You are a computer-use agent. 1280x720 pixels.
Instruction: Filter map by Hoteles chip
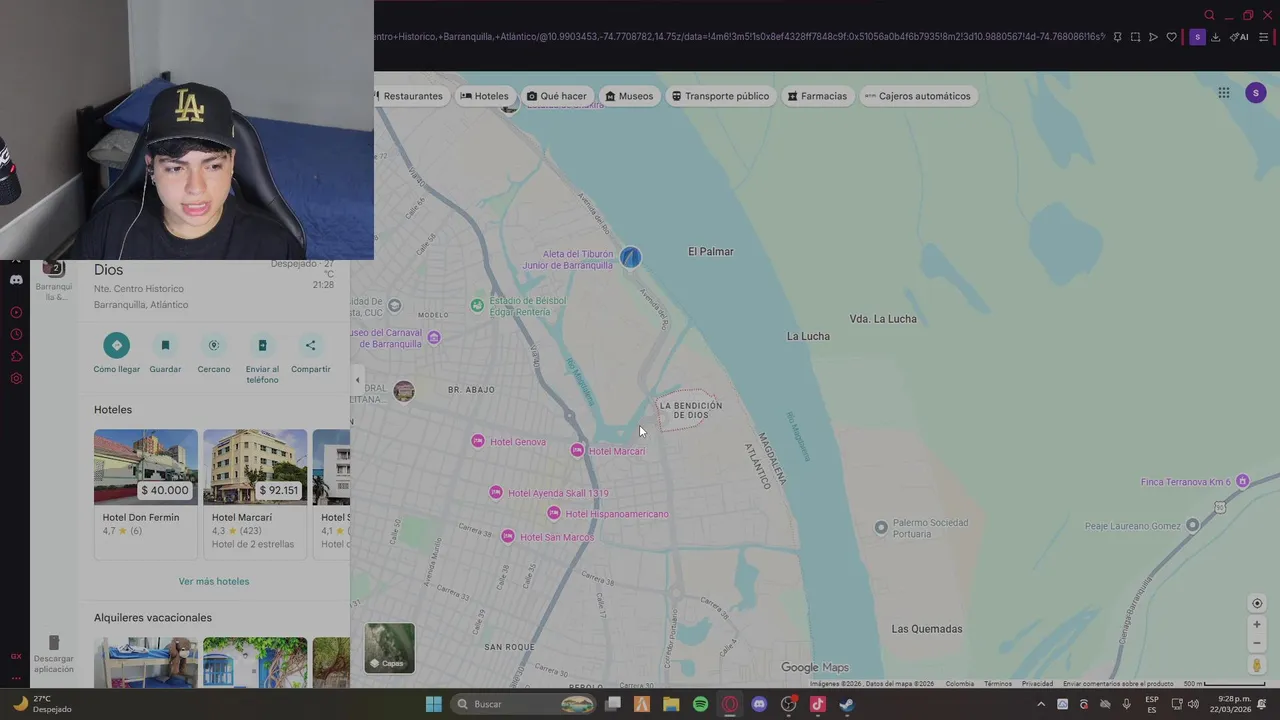point(485,96)
